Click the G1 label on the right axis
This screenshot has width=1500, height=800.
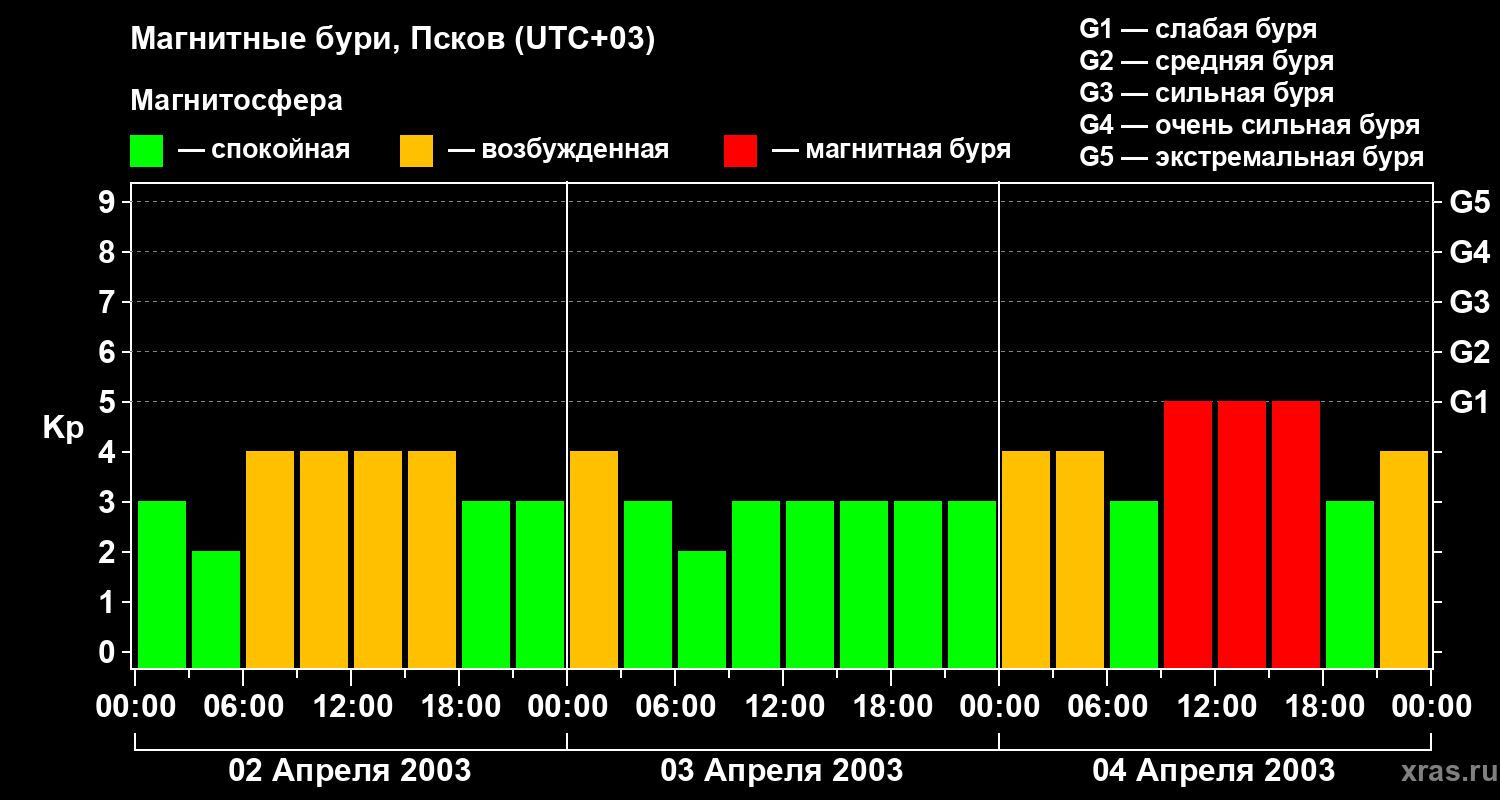[x=1469, y=402]
